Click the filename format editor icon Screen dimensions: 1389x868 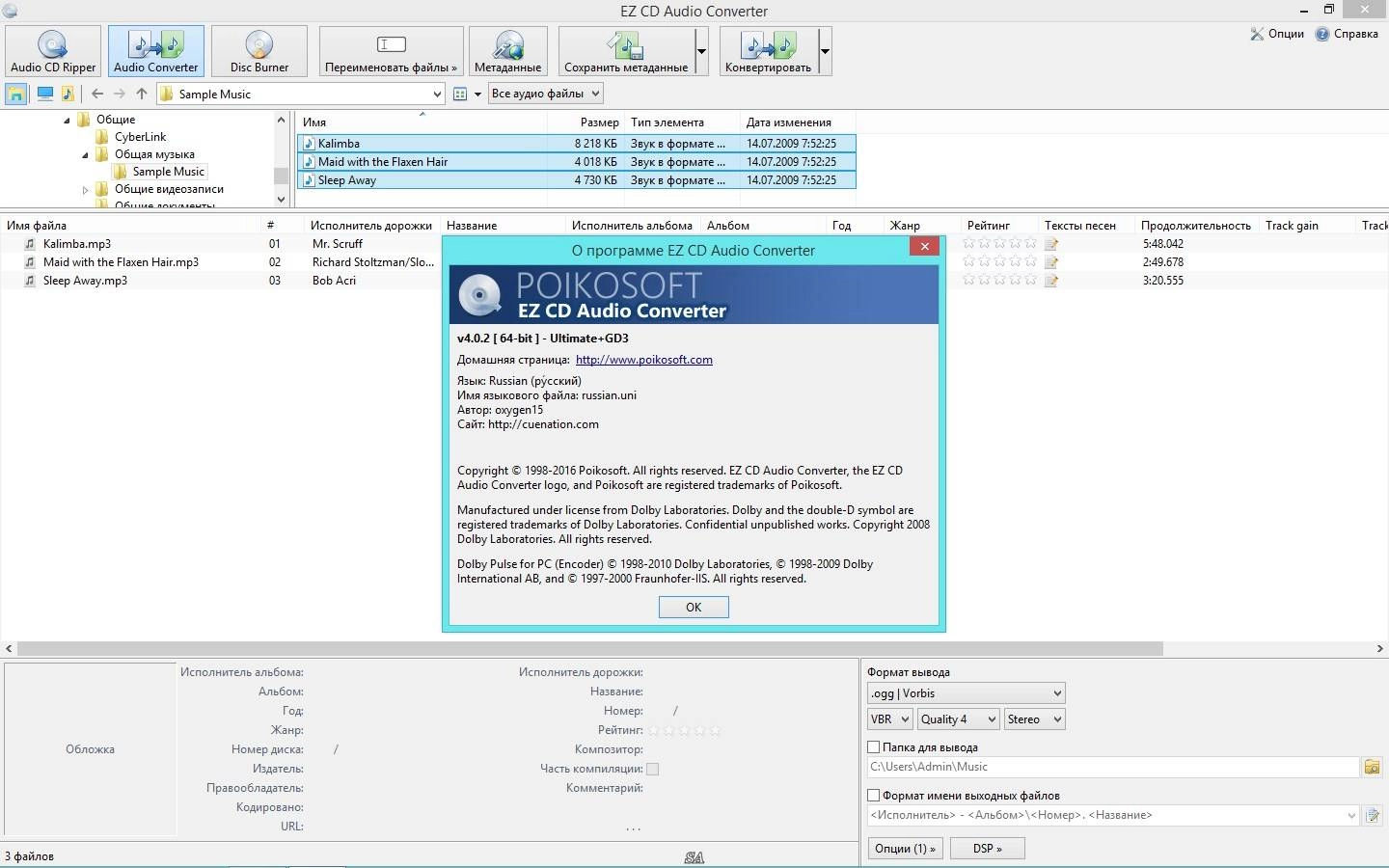coord(1372,815)
